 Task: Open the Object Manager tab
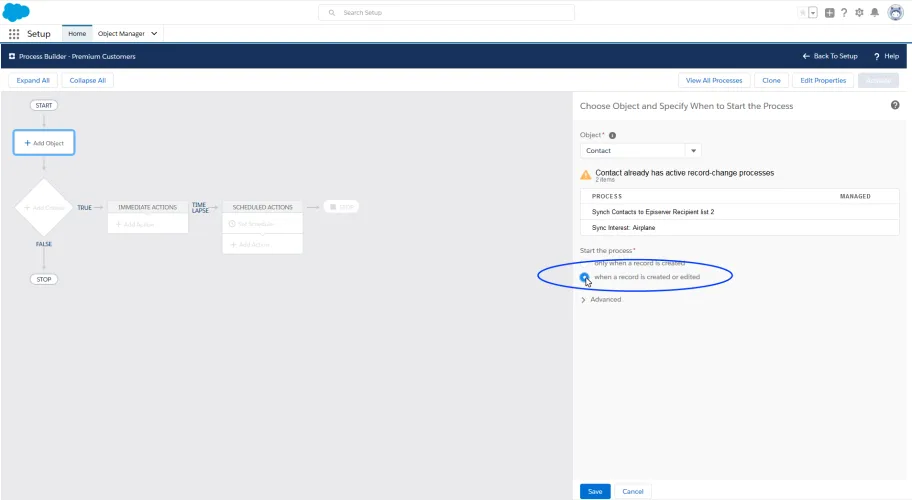121,34
